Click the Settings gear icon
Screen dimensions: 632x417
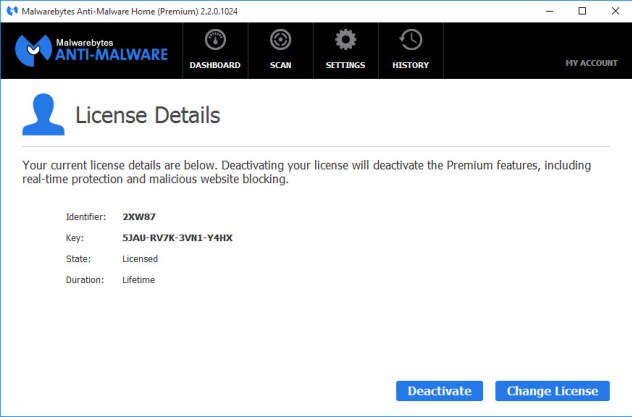pos(345,41)
